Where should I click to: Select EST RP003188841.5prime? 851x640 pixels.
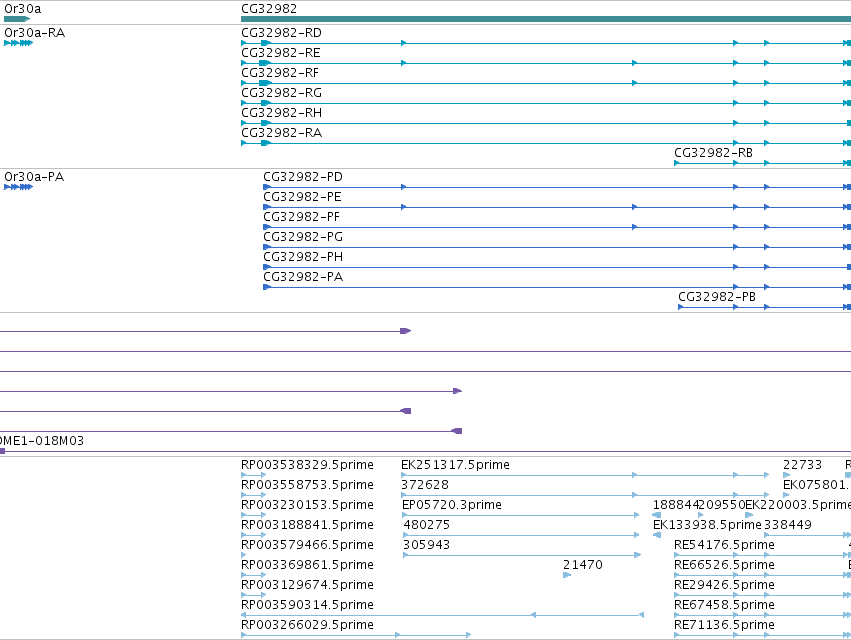pos(307,525)
